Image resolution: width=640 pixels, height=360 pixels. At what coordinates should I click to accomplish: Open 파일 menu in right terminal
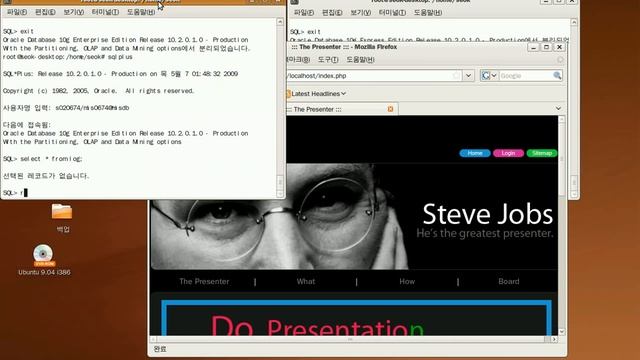pos(304,13)
